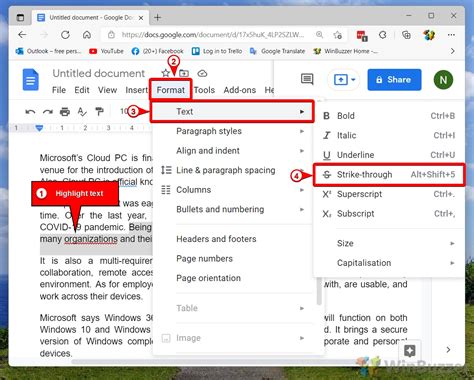Star the Untitled document
Viewport: 474px width, 380px height.
(166, 73)
